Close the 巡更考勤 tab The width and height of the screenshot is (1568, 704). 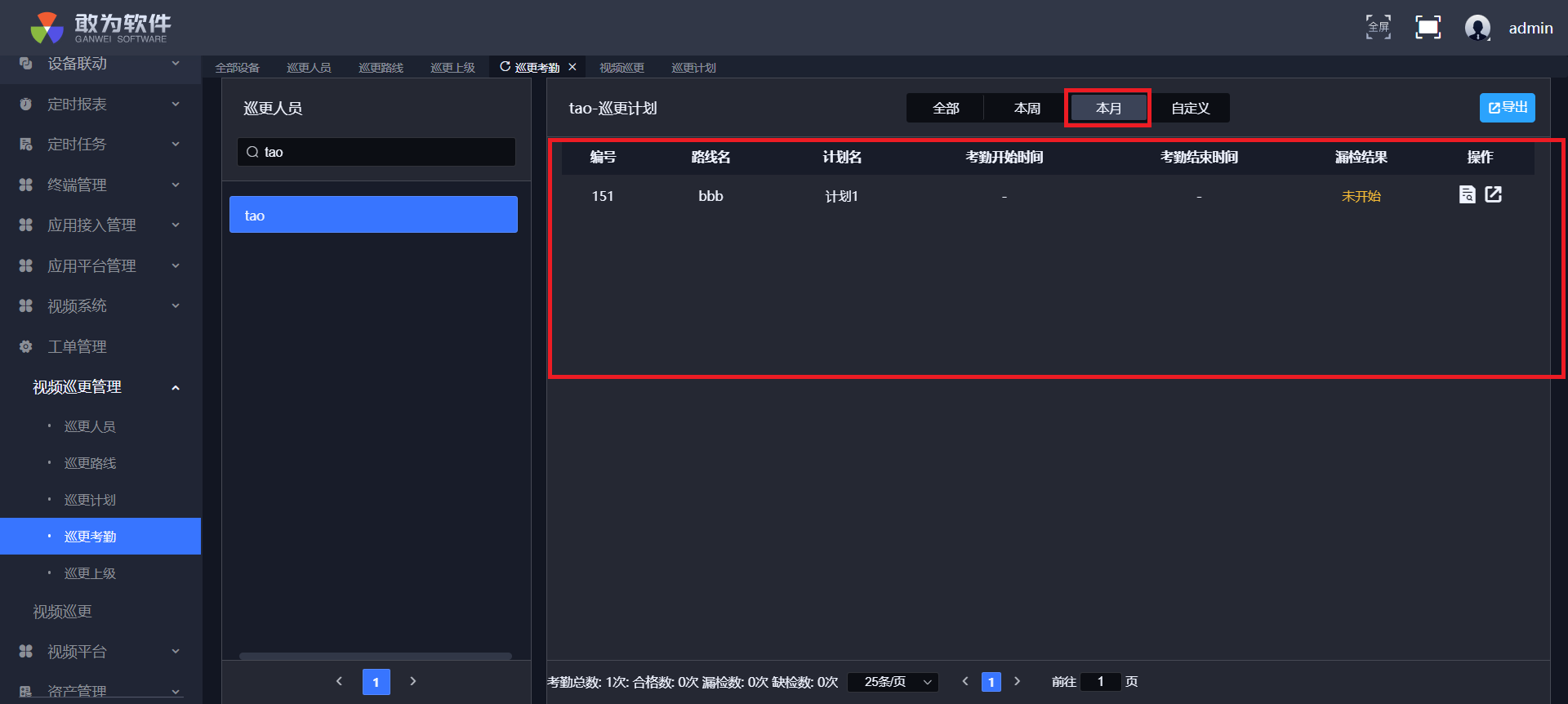pyautogui.click(x=572, y=67)
